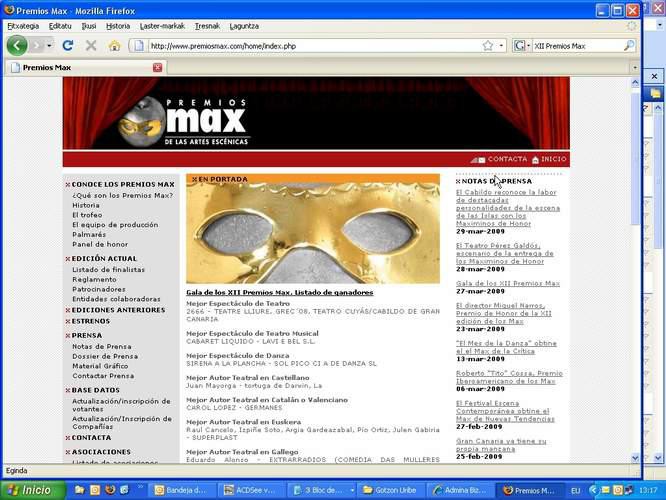Click the golden mask En Portada image
This screenshot has width=666, height=500.
click(x=313, y=233)
